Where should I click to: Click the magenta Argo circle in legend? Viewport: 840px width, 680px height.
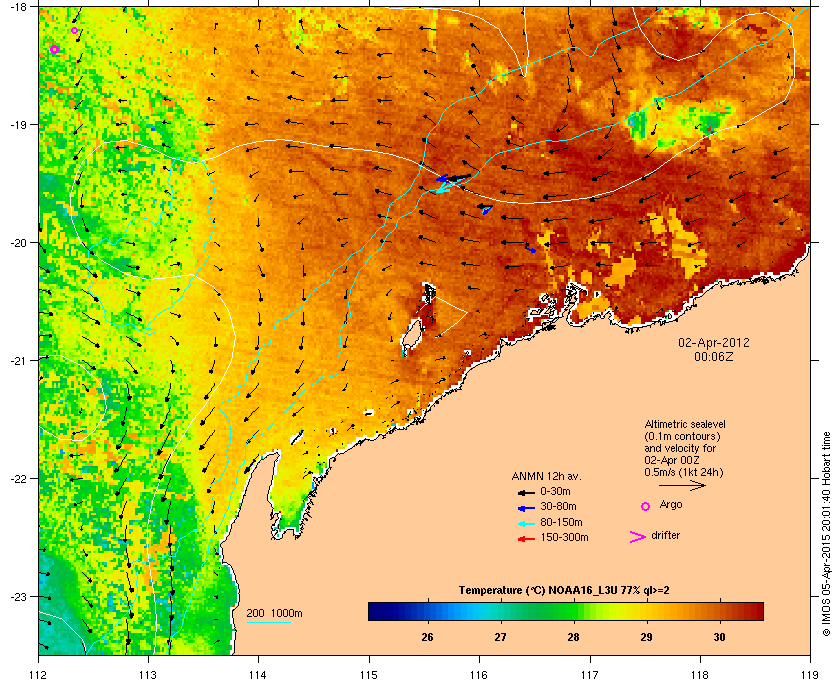coord(646,506)
